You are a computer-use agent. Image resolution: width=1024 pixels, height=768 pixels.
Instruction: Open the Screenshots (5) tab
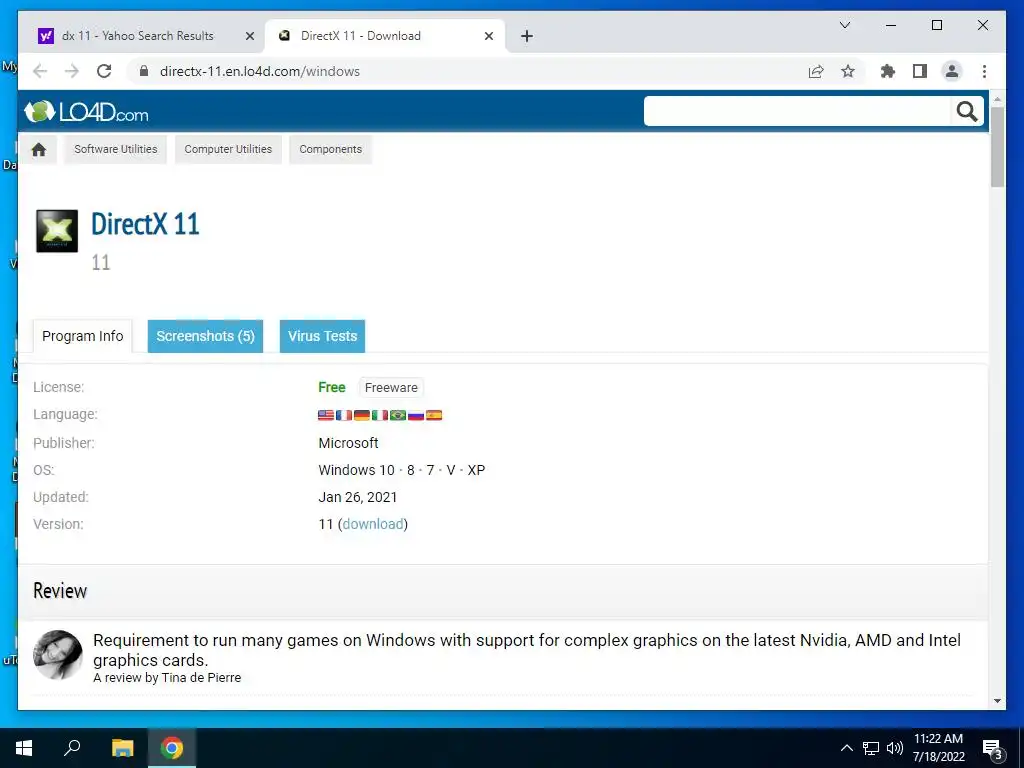click(205, 336)
